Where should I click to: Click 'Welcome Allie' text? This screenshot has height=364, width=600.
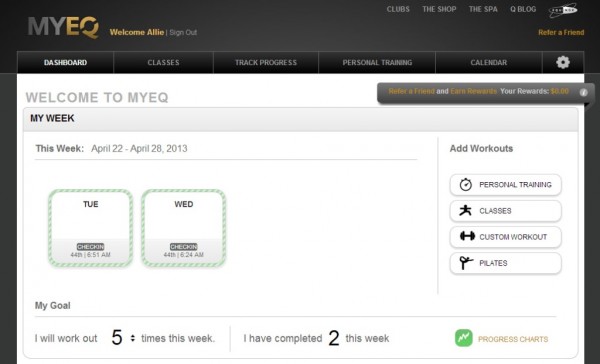point(137,32)
